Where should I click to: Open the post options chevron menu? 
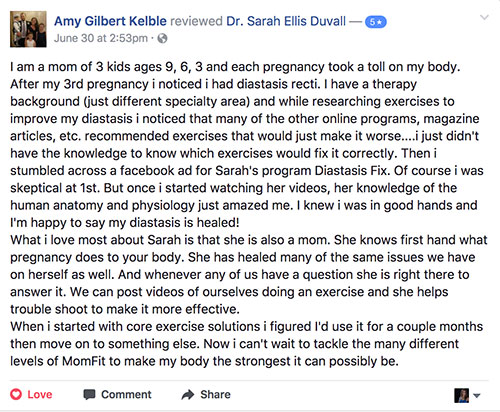[484, 17]
